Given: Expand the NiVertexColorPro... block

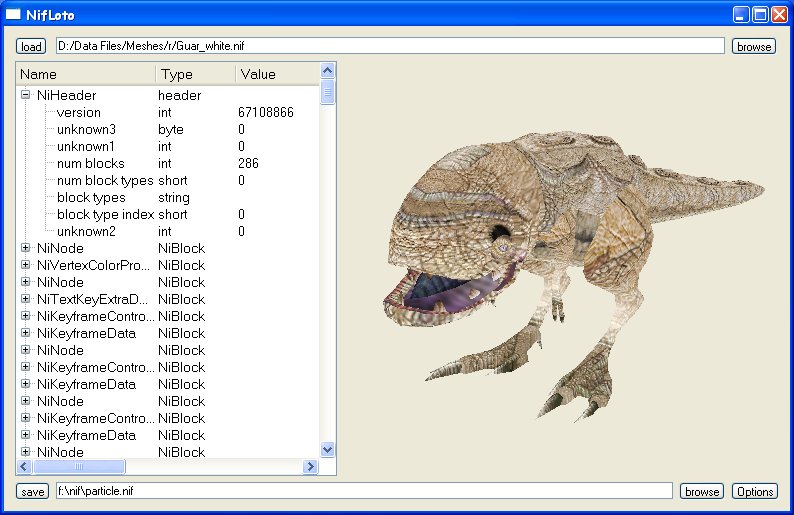Looking at the screenshot, I should [25, 265].
